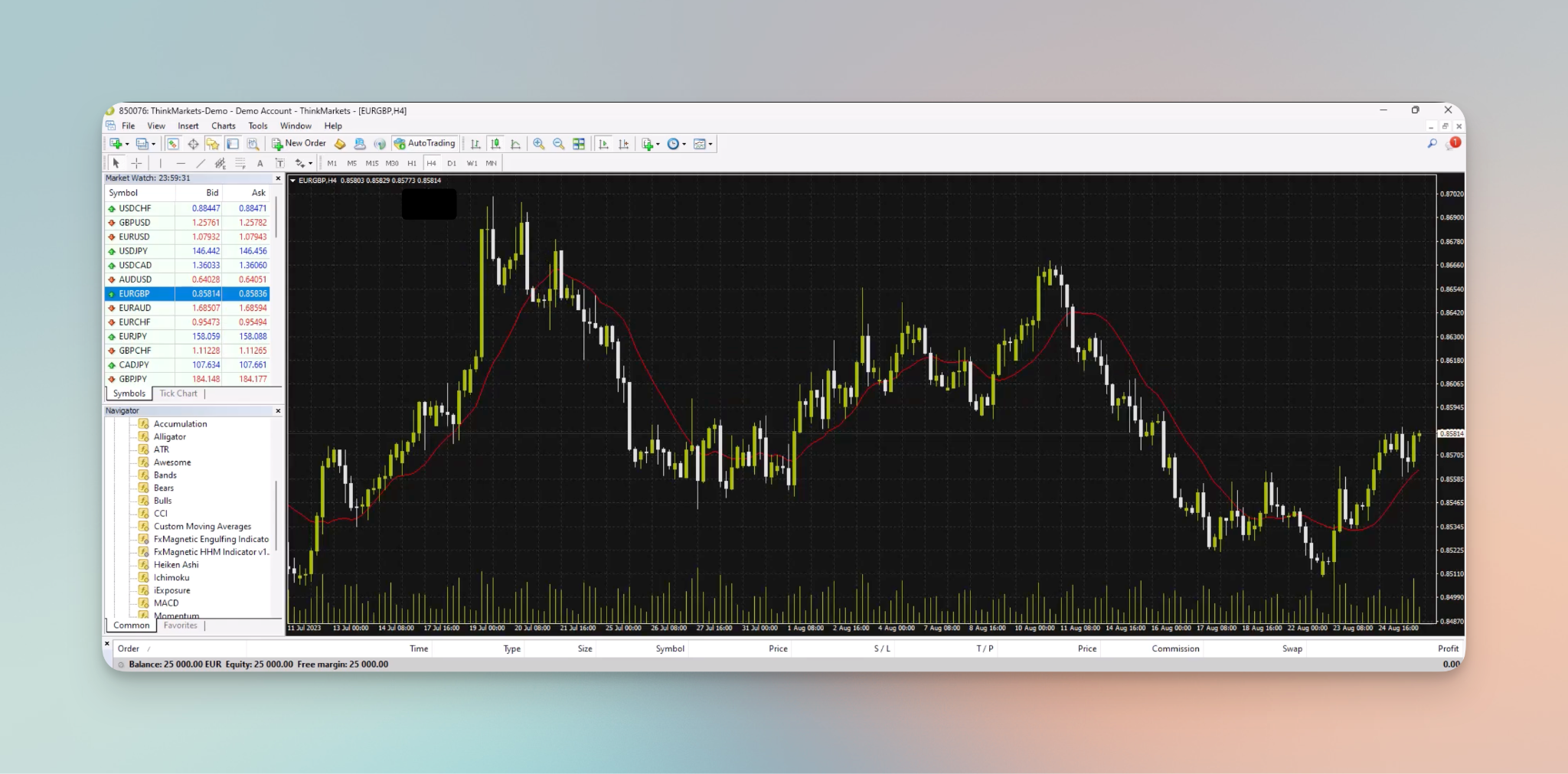Switch timeframe to H1
The image size is (1568, 774).
(412, 163)
